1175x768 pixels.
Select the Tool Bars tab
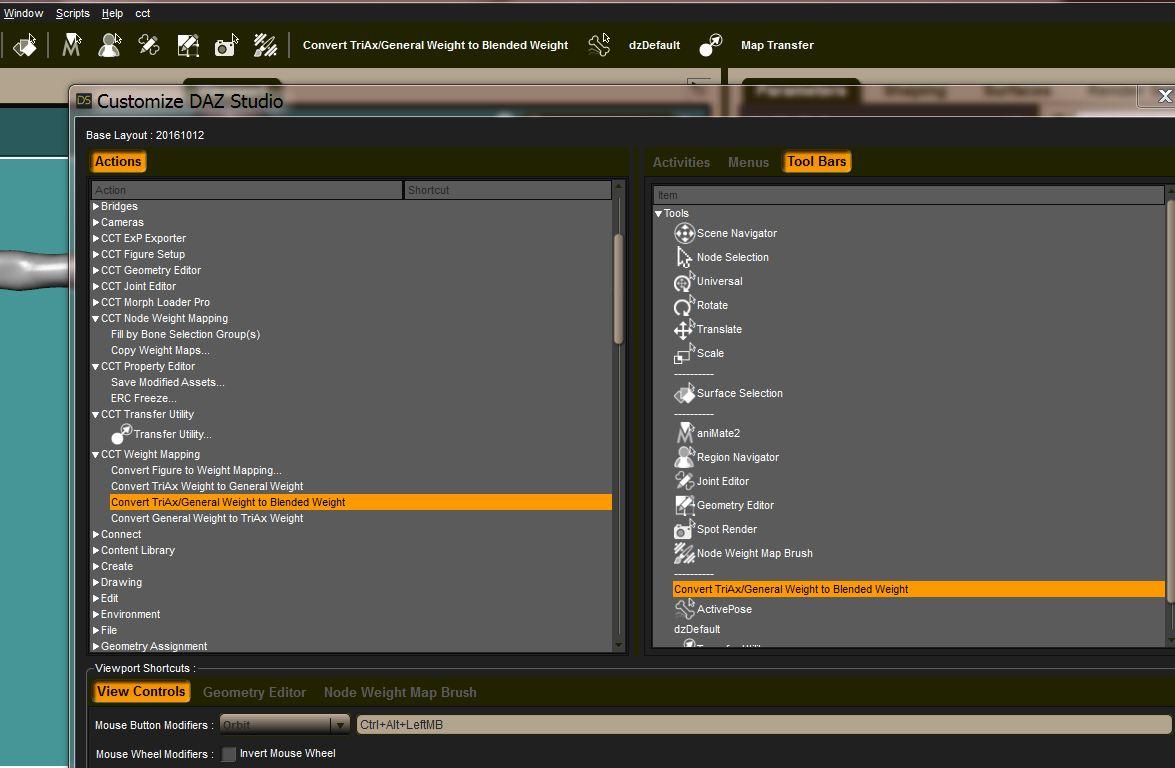click(816, 162)
